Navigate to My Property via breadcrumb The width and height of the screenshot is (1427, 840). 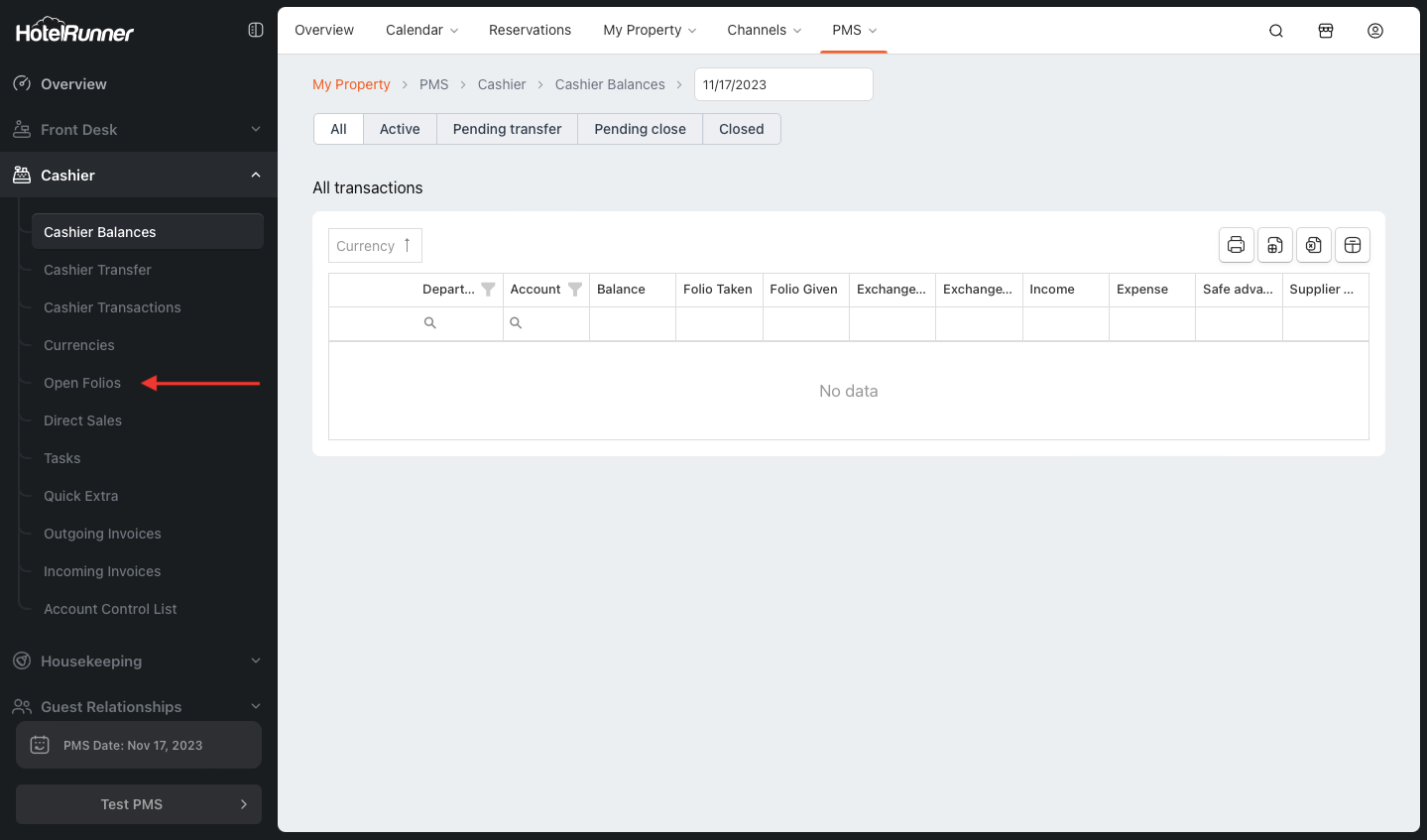pos(351,84)
